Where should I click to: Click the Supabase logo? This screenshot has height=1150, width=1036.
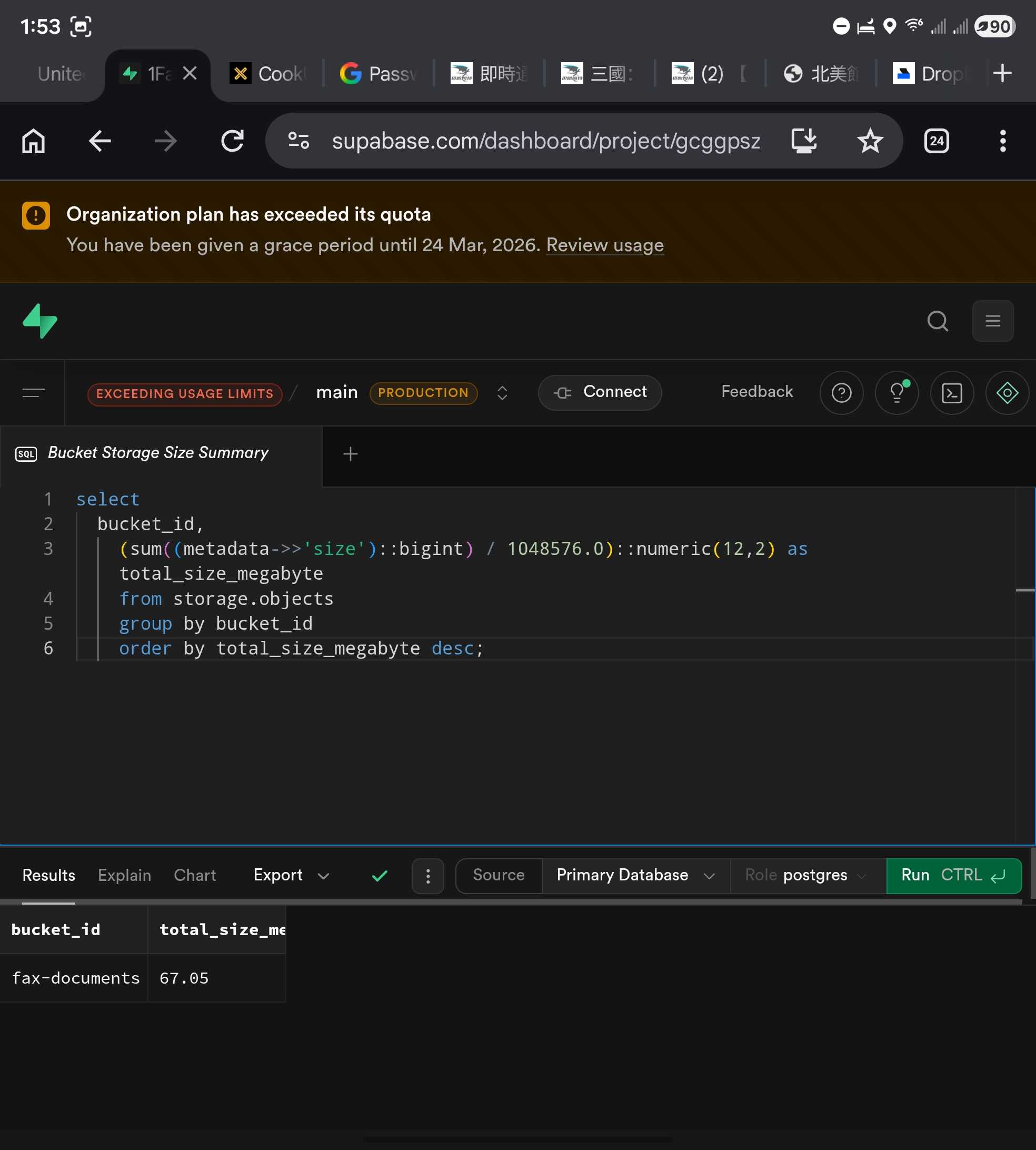(x=39, y=321)
